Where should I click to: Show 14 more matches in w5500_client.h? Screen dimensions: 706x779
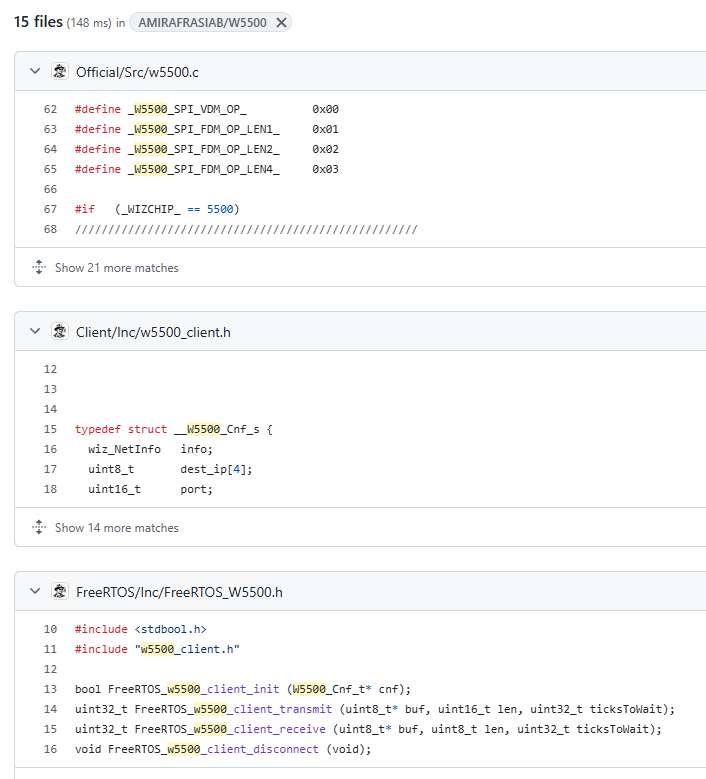pyautogui.click(x=117, y=528)
